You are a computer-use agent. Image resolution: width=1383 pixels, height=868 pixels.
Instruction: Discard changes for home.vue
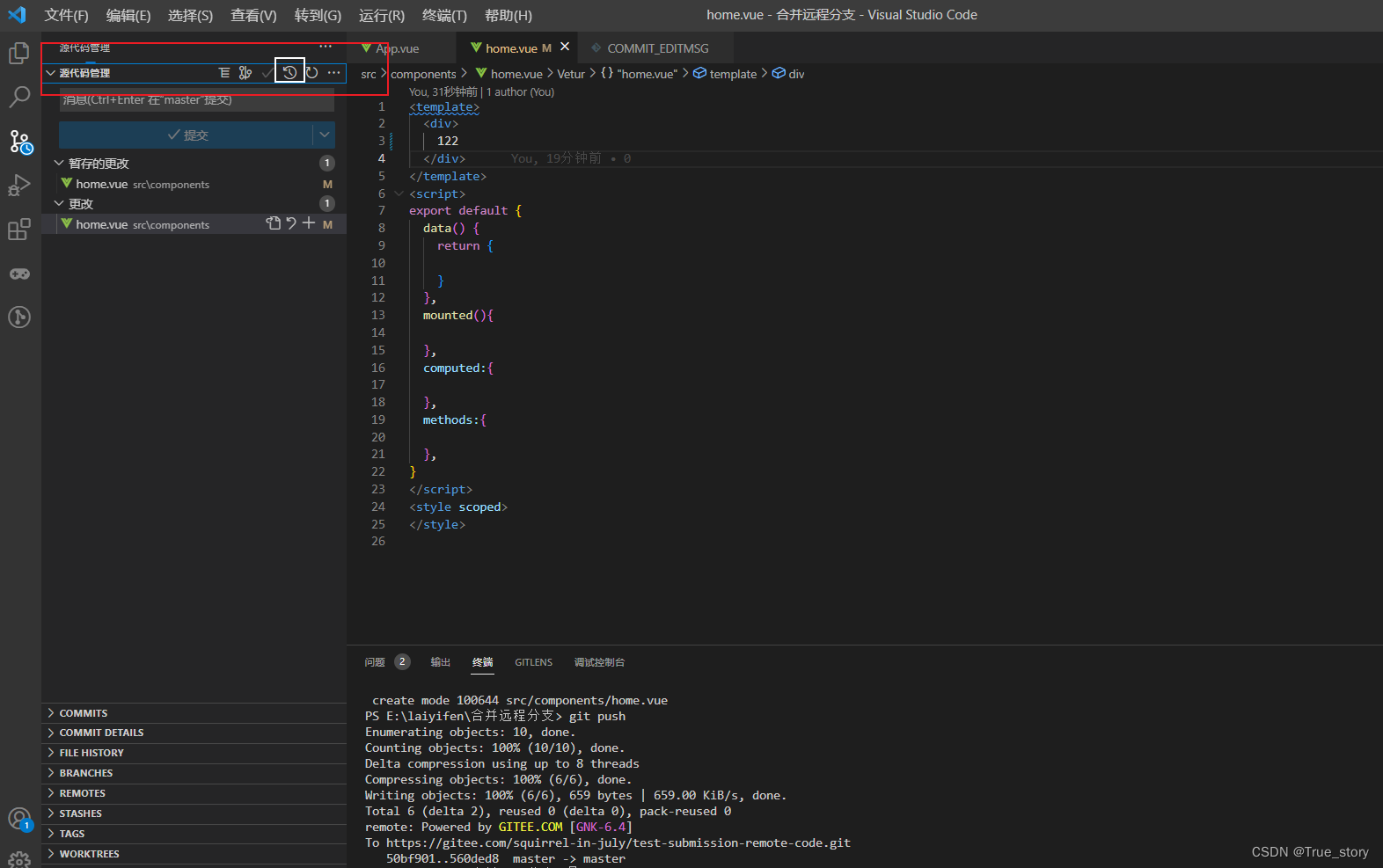tap(291, 223)
